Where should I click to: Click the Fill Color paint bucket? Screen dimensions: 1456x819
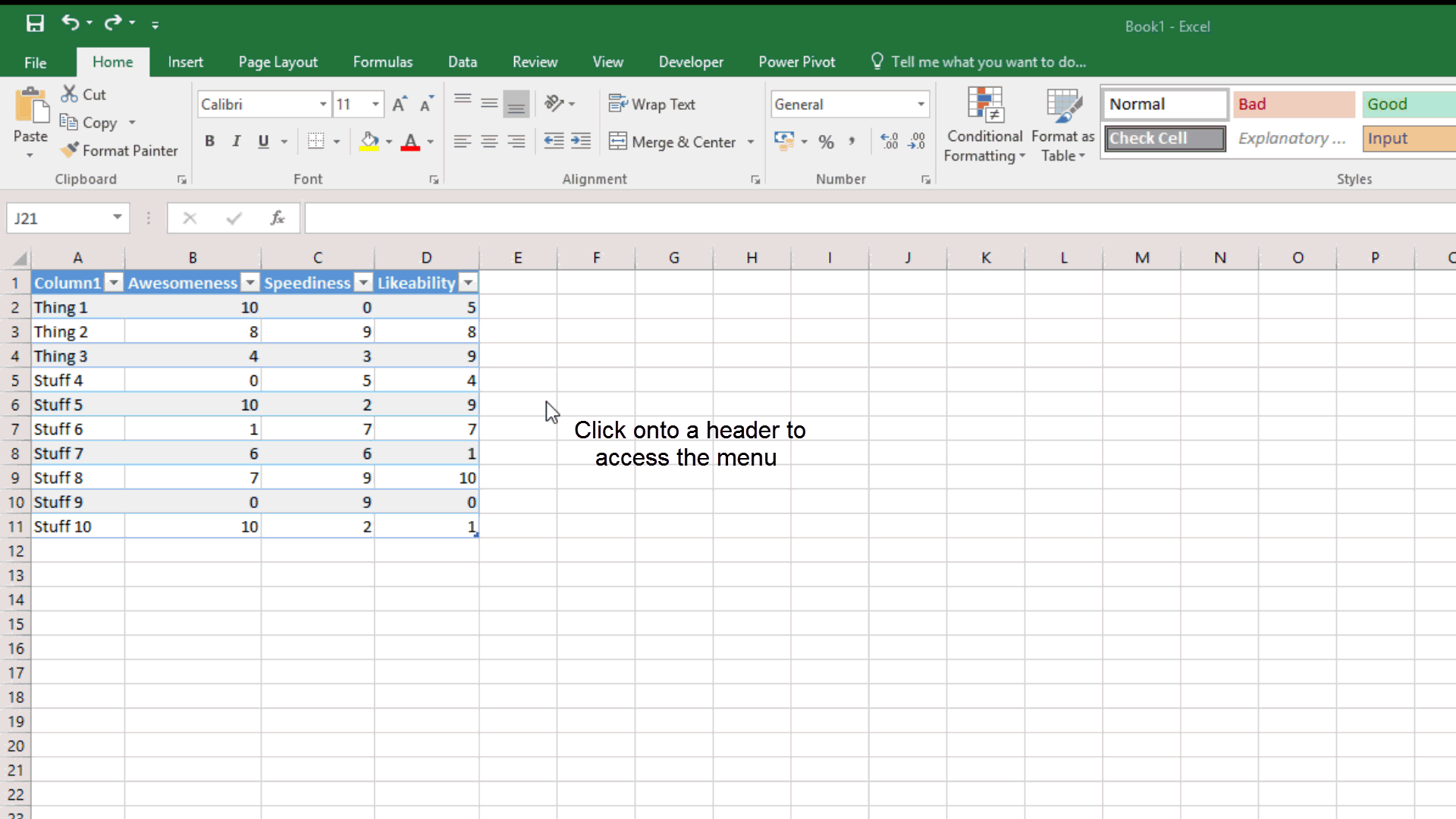pos(369,141)
